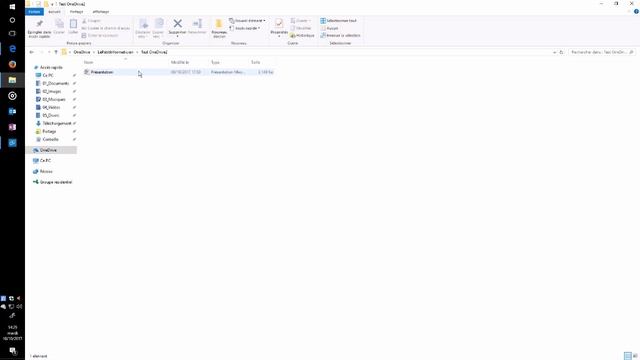
Task: Sort by the Nom column header
Action: pyautogui.click(x=89, y=62)
